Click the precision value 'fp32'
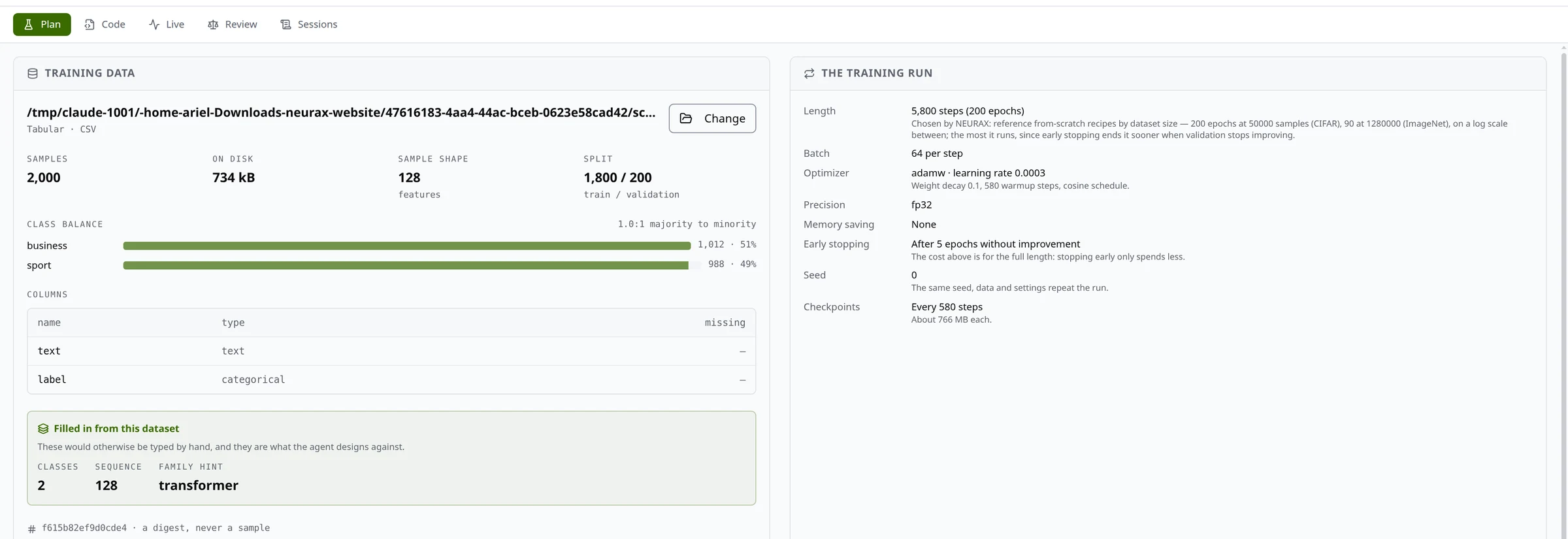 (921, 205)
